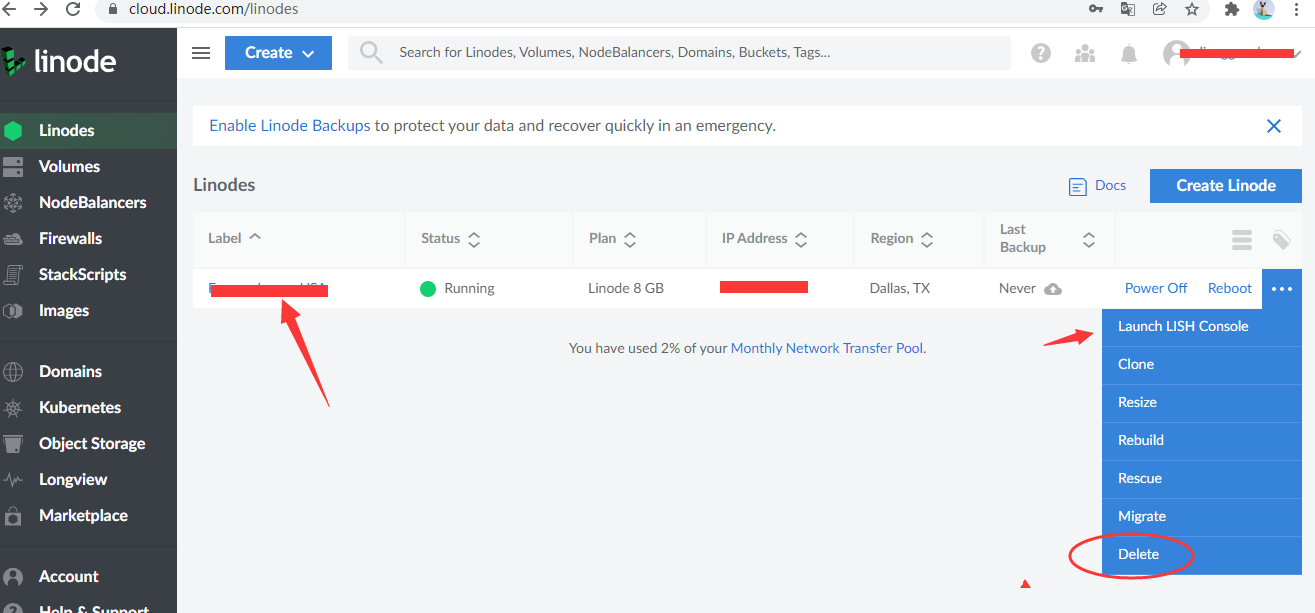1315x613 pixels.
Task: Click the Longview pulse icon
Action: tap(13, 480)
